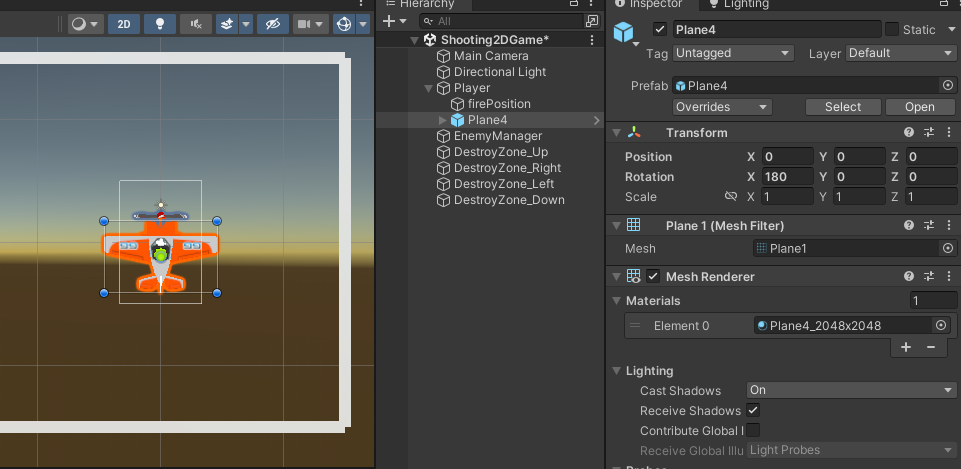Click Rotation X value field
This screenshot has width=961, height=469.
[788, 177]
